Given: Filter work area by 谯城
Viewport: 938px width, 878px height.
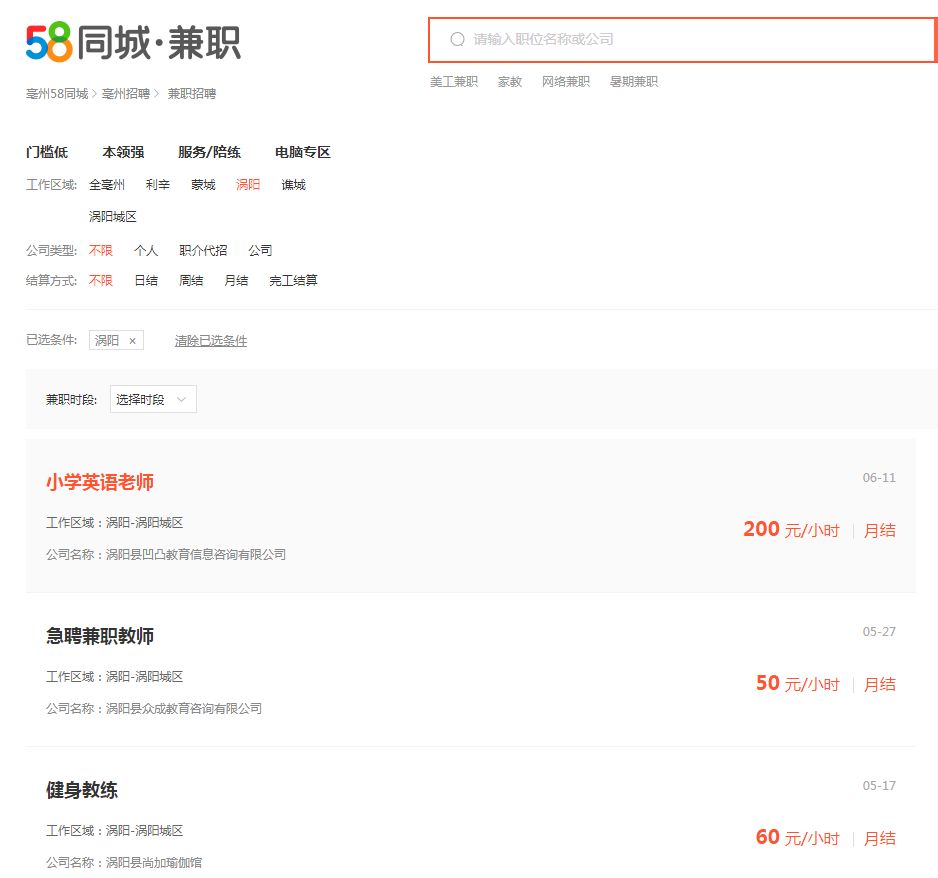Looking at the screenshot, I should point(293,185).
